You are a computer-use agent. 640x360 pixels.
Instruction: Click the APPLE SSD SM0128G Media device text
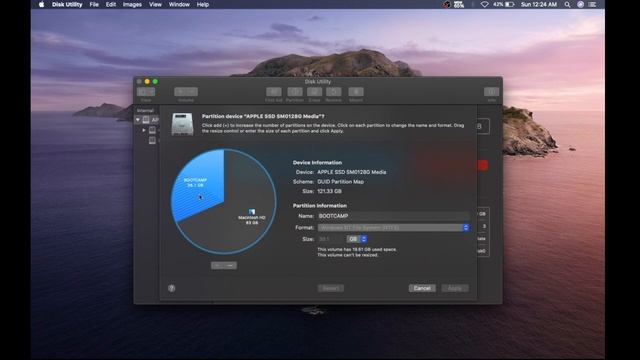[351, 172]
